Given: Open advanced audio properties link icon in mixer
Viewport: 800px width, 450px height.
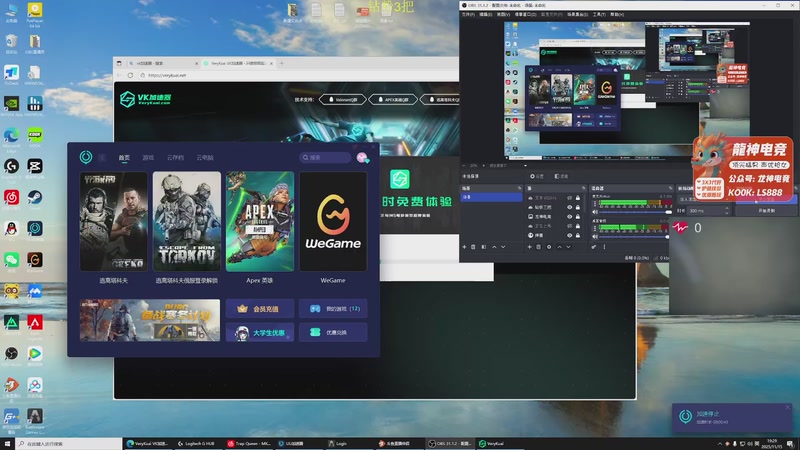Looking at the screenshot, I should (594, 247).
